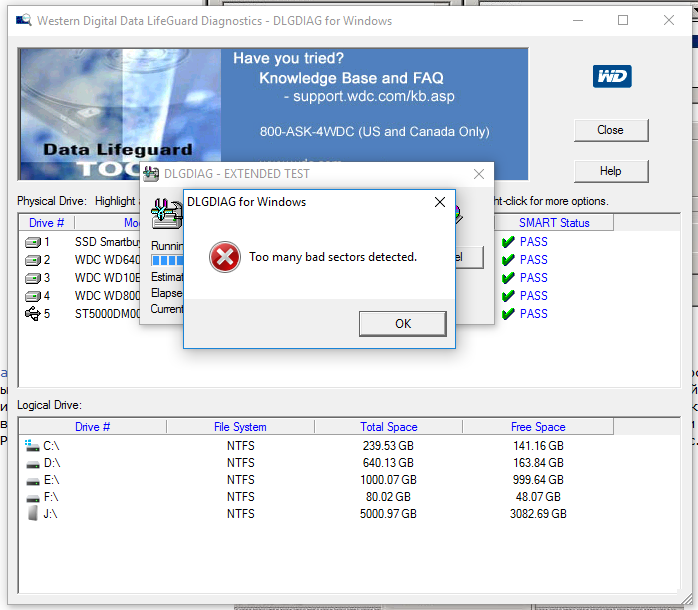
Task: Click 1000.07 GB total space value
Action: coord(388,480)
